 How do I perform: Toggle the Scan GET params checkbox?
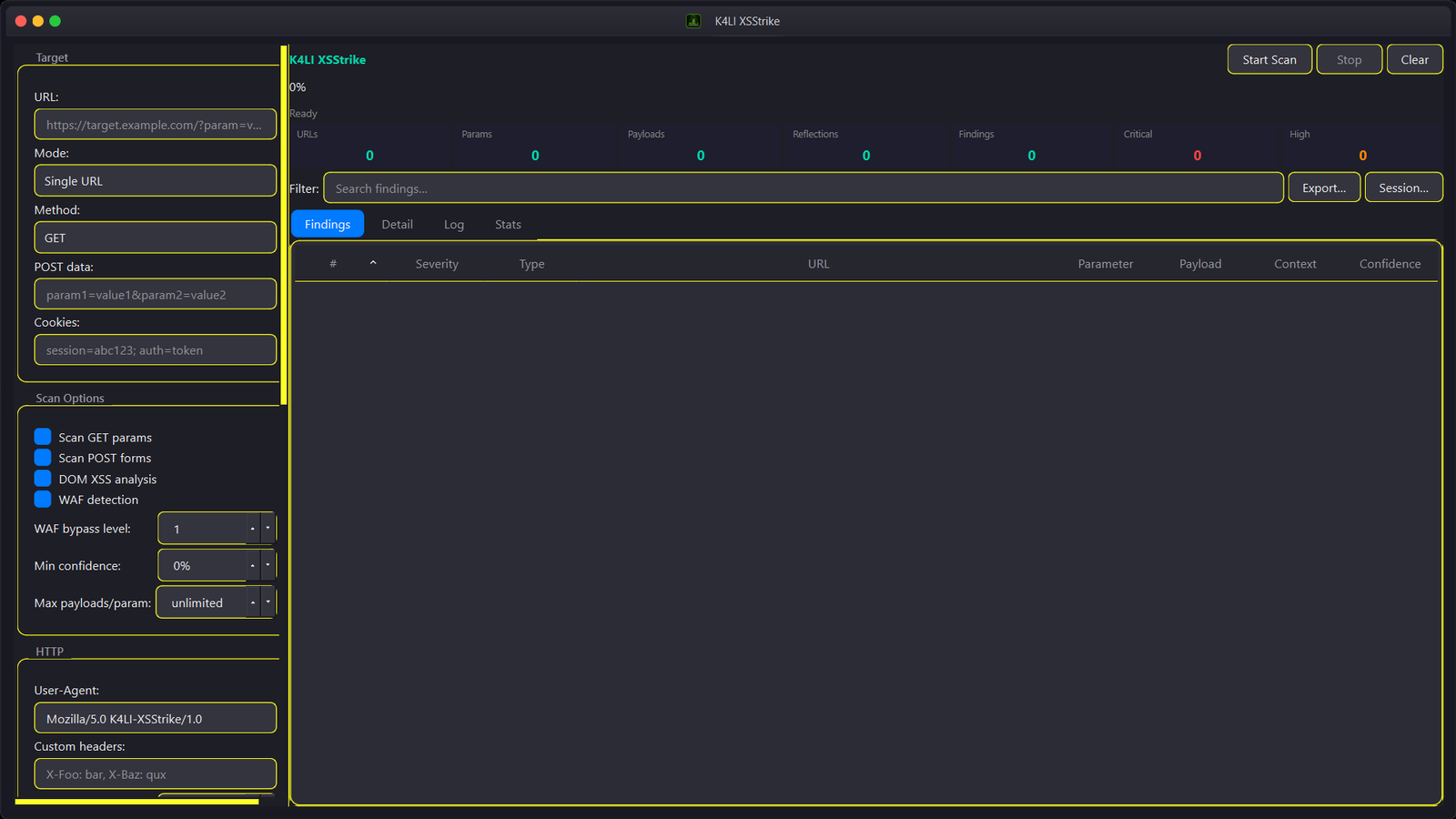click(x=43, y=437)
